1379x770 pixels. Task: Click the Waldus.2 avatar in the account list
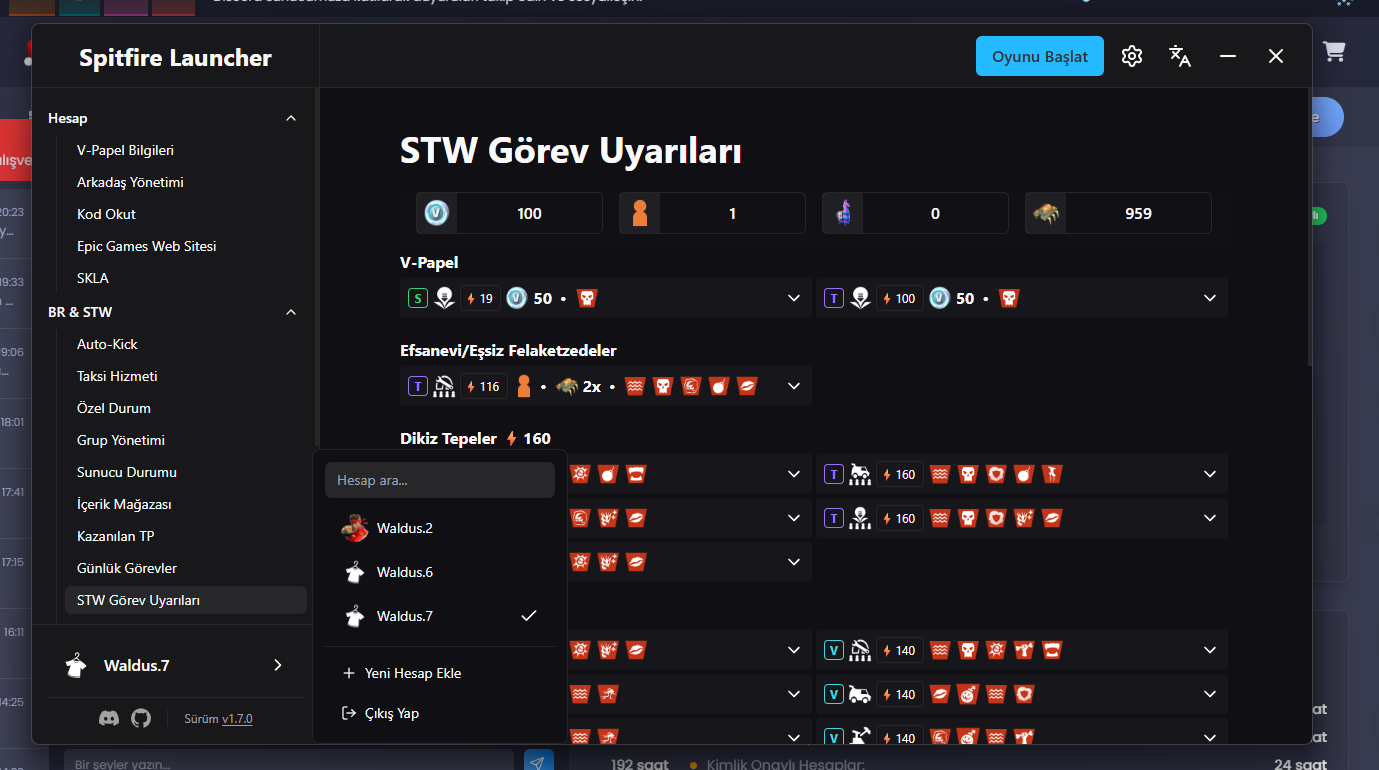354,528
